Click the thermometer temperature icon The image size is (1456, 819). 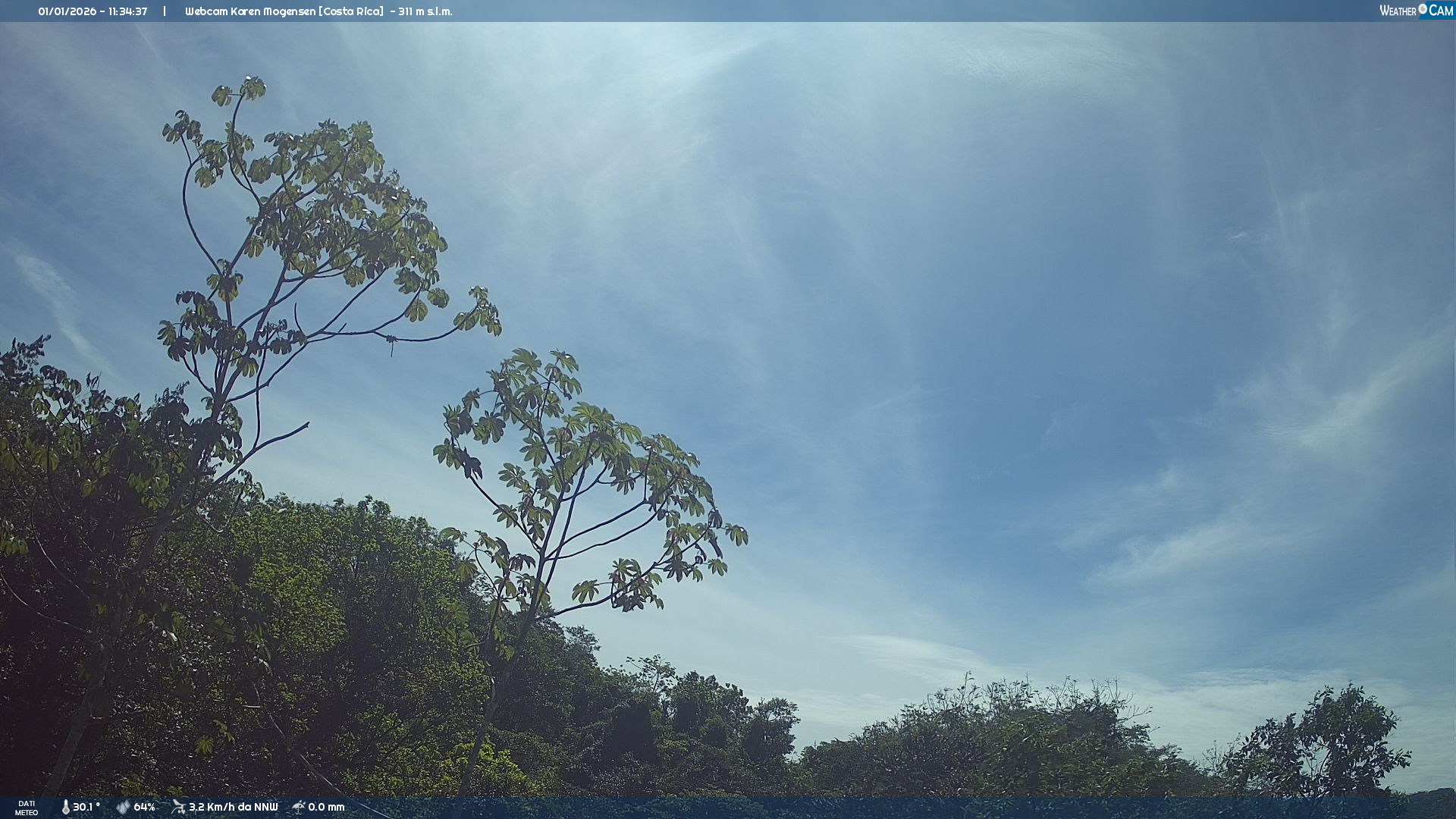click(65, 807)
